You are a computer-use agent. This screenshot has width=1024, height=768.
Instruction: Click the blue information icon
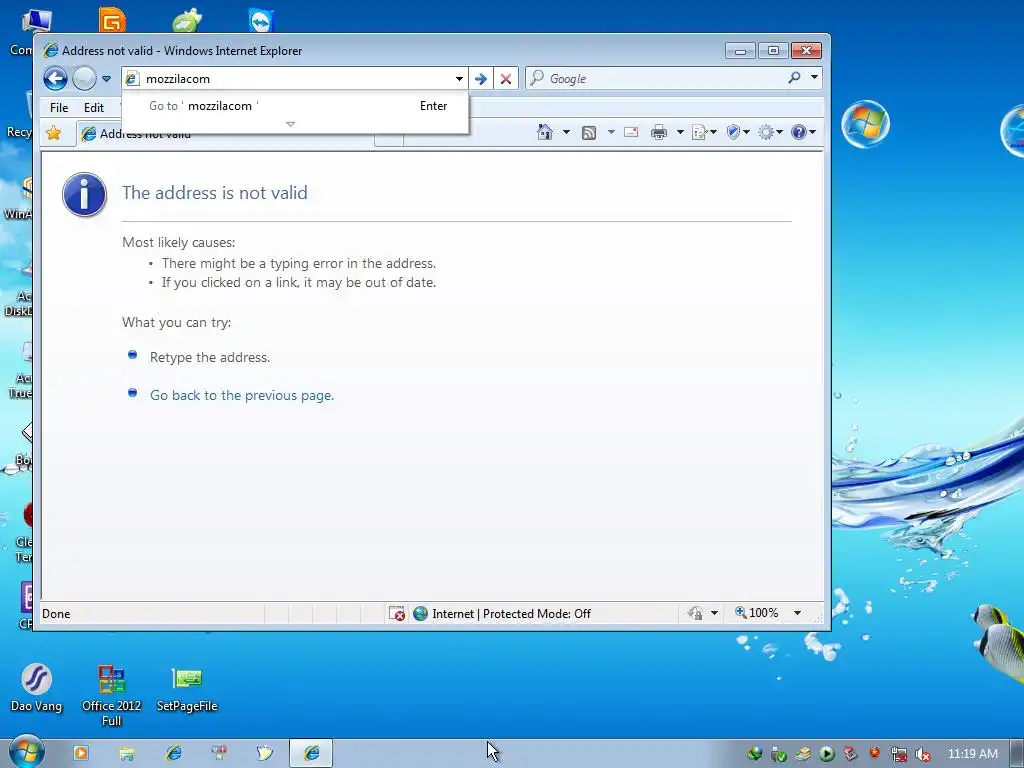point(84,195)
